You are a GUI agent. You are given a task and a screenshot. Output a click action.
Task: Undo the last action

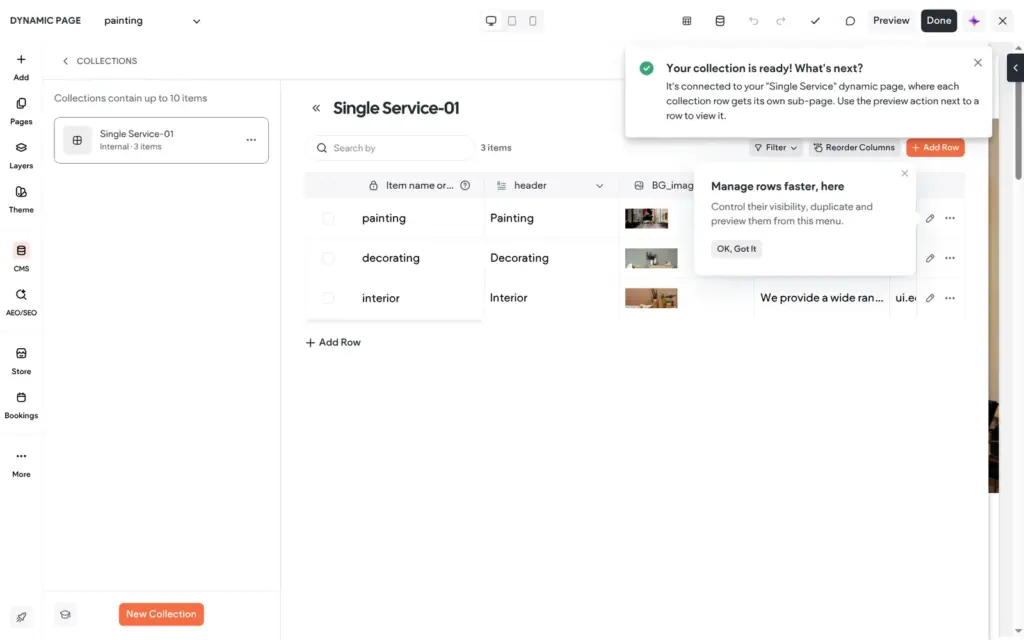coord(754,21)
